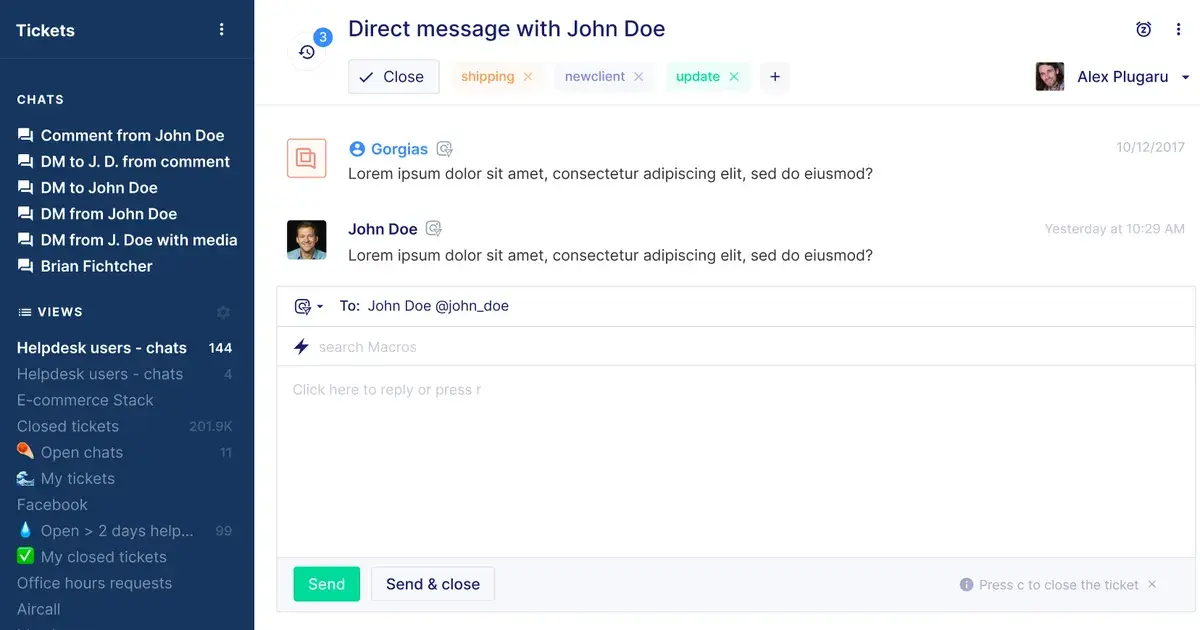The height and width of the screenshot is (630, 1200).
Task: Click the Tickets kebab menu icon
Action: point(221,29)
